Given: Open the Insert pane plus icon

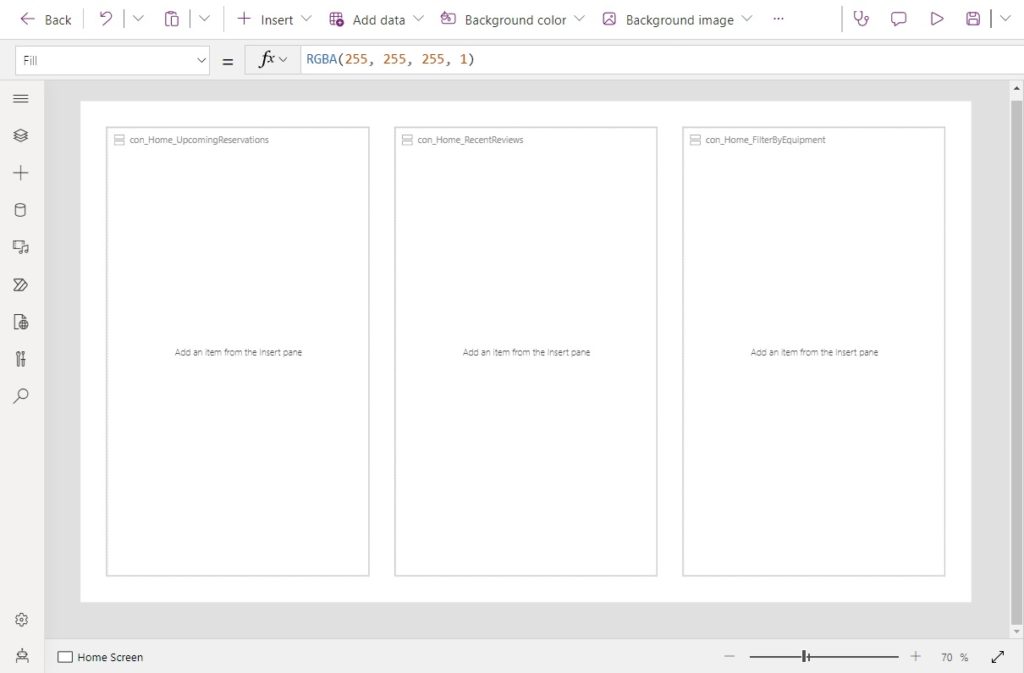Looking at the screenshot, I should 21,172.
